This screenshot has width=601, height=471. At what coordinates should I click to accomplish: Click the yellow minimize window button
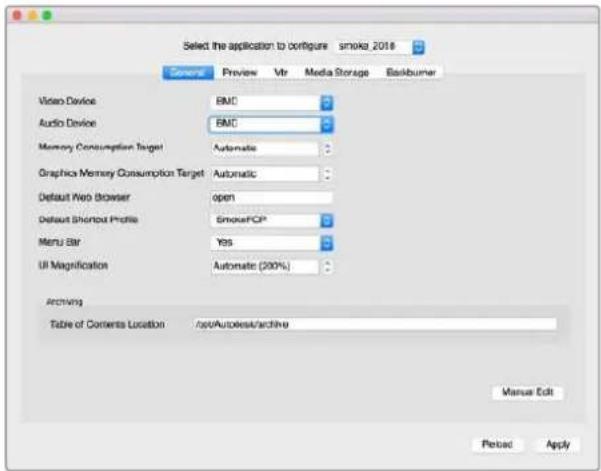click(x=32, y=15)
